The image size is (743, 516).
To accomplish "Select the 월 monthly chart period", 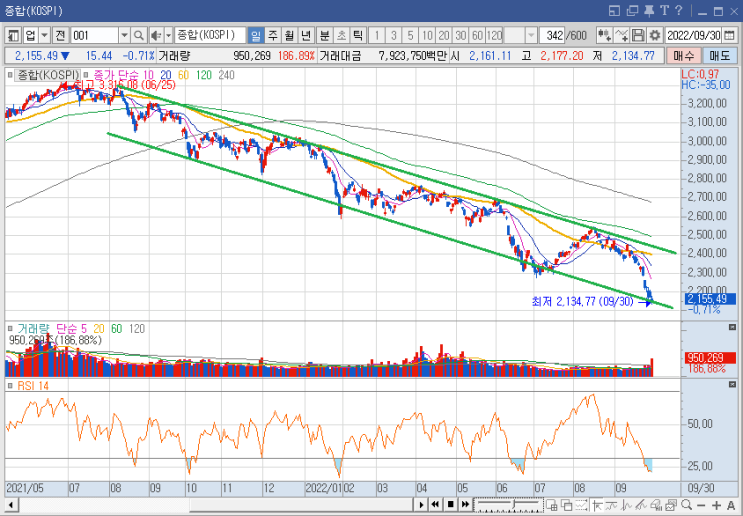I will click(289, 35).
